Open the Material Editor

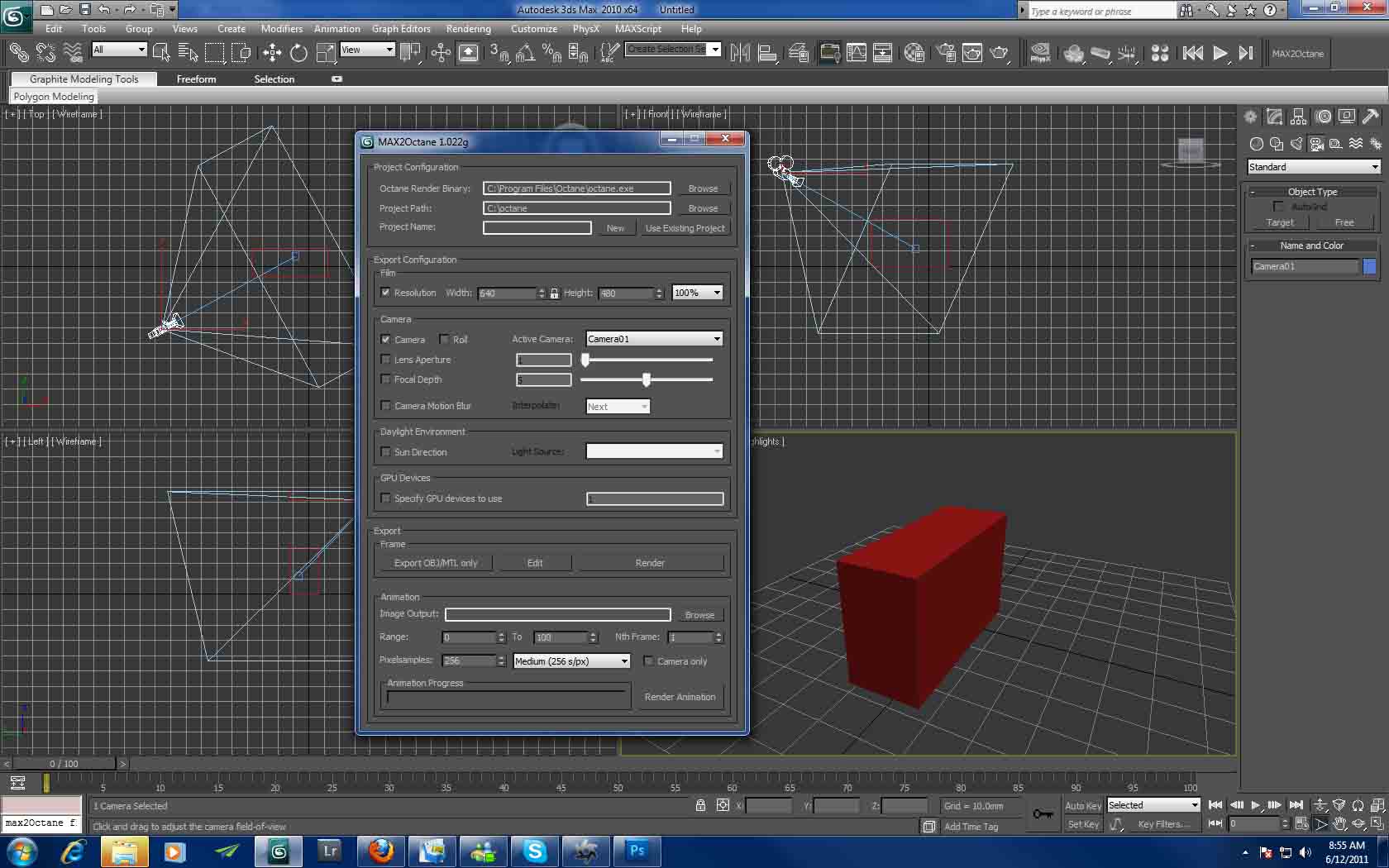[914, 53]
